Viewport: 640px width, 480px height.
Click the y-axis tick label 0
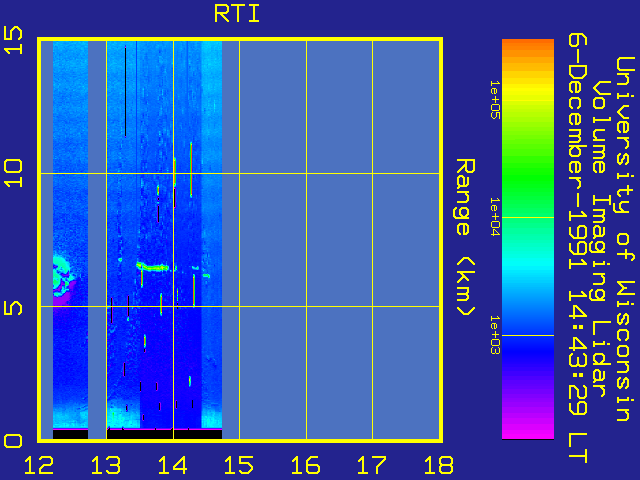[13, 441]
